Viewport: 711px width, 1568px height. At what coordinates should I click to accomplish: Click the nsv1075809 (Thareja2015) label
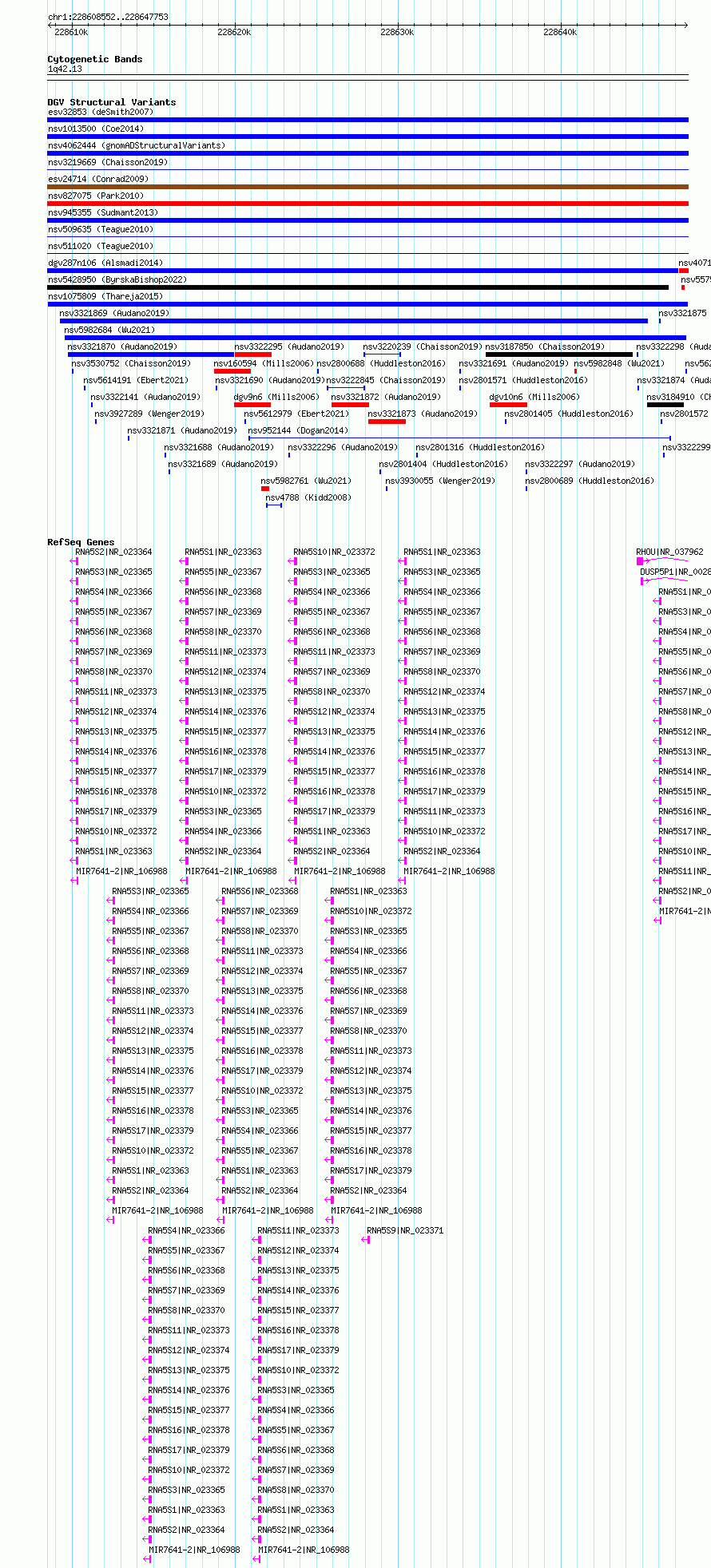(105, 296)
